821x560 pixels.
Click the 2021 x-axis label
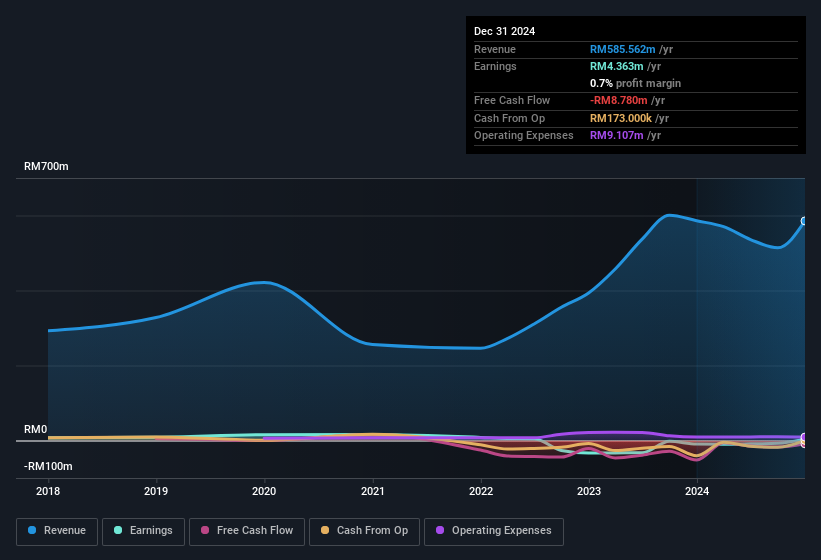pyautogui.click(x=373, y=491)
